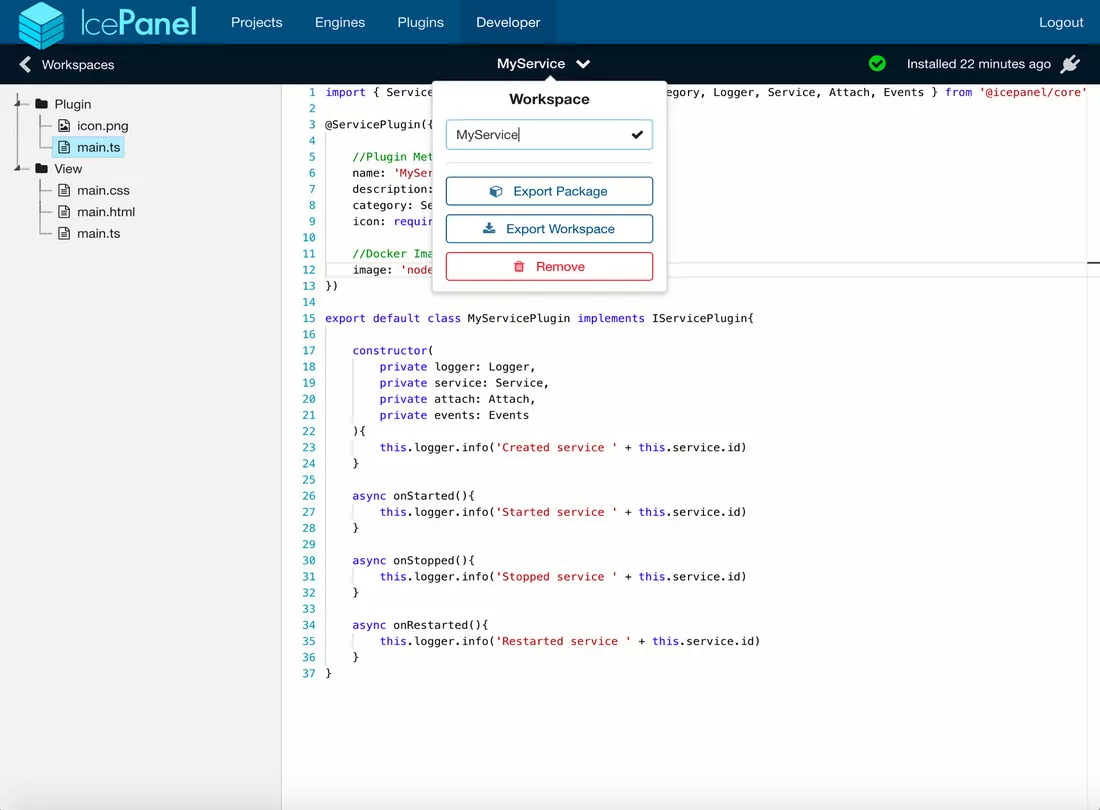
Task: Open the MyService dropdown in the header
Action: 582,62
